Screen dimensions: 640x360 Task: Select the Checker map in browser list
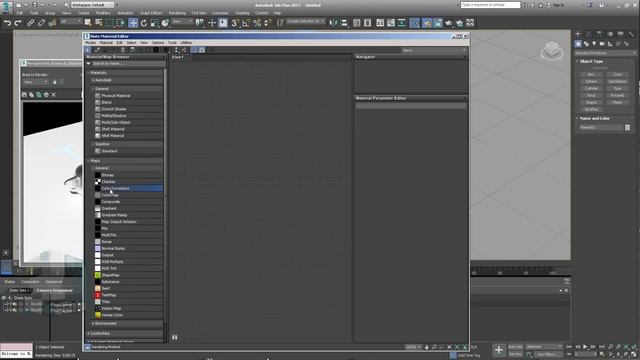pyautogui.click(x=129, y=182)
